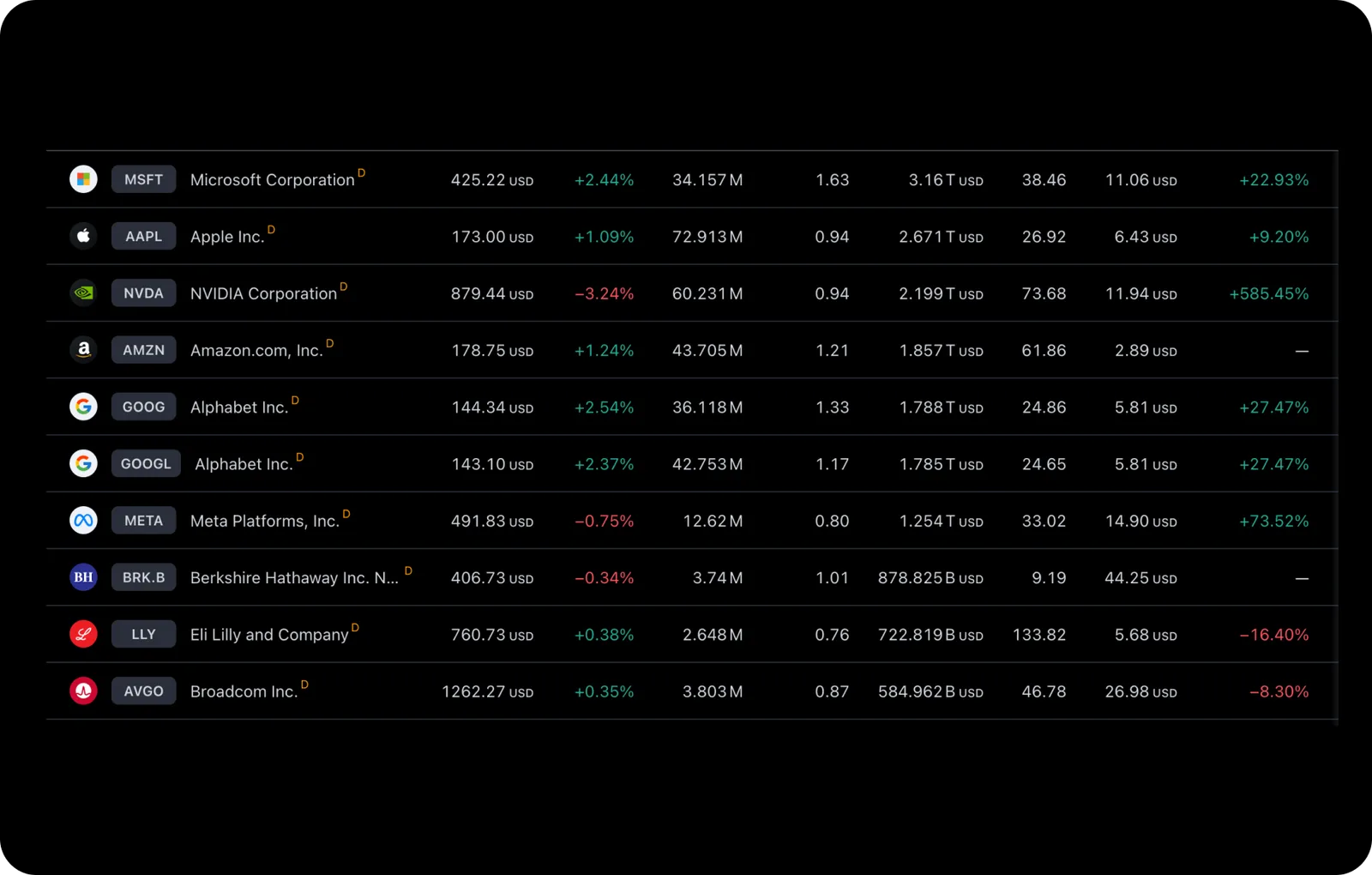Click the NVIDIA Corporation name
This screenshot has height=875, width=1372.
[x=263, y=293]
